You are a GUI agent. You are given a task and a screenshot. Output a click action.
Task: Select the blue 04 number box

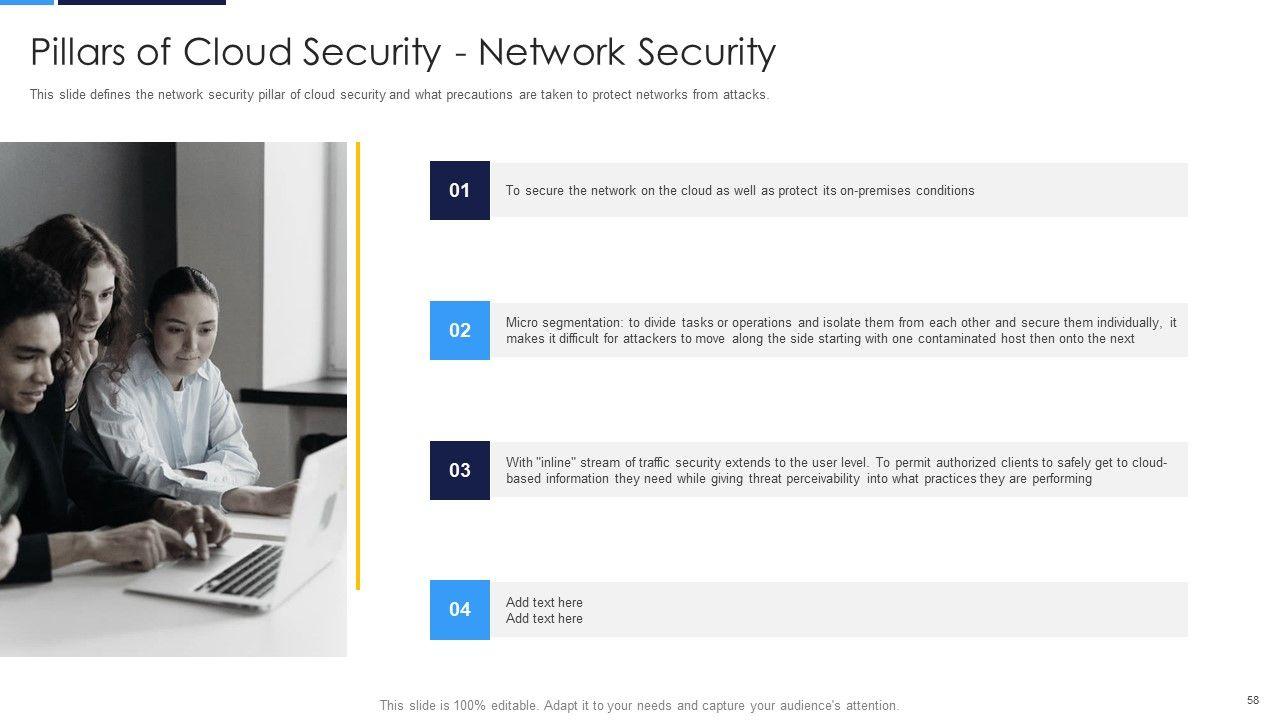tap(460, 609)
